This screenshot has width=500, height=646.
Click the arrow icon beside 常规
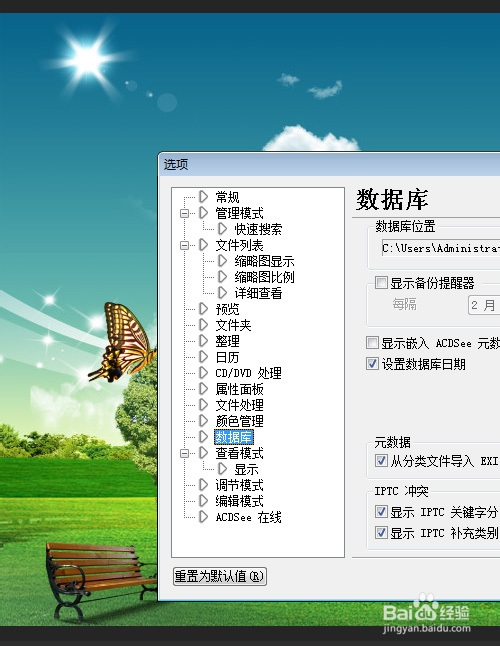coord(203,197)
